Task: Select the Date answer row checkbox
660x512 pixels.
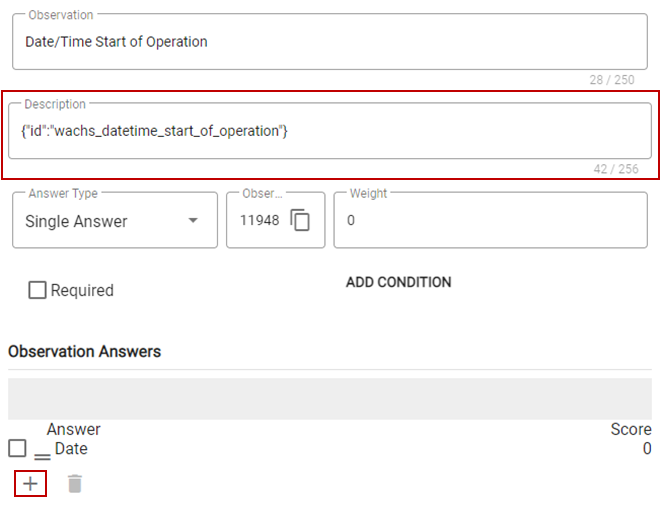Action: click(17, 448)
